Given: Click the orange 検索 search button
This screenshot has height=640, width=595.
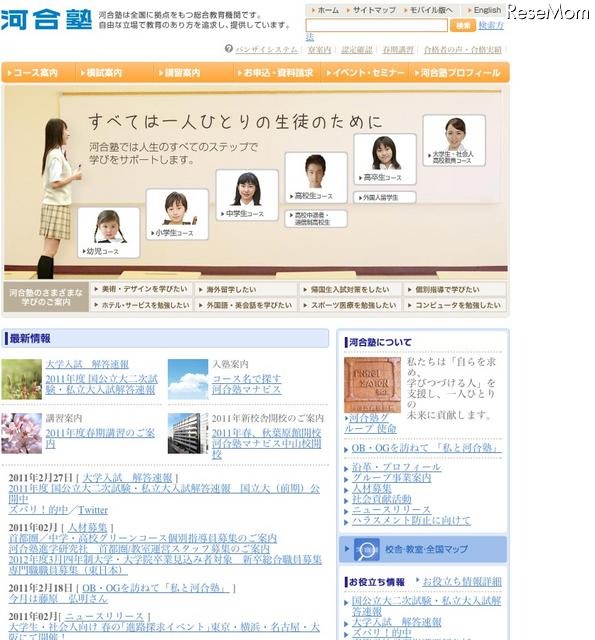Looking at the screenshot, I should coord(463,26).
